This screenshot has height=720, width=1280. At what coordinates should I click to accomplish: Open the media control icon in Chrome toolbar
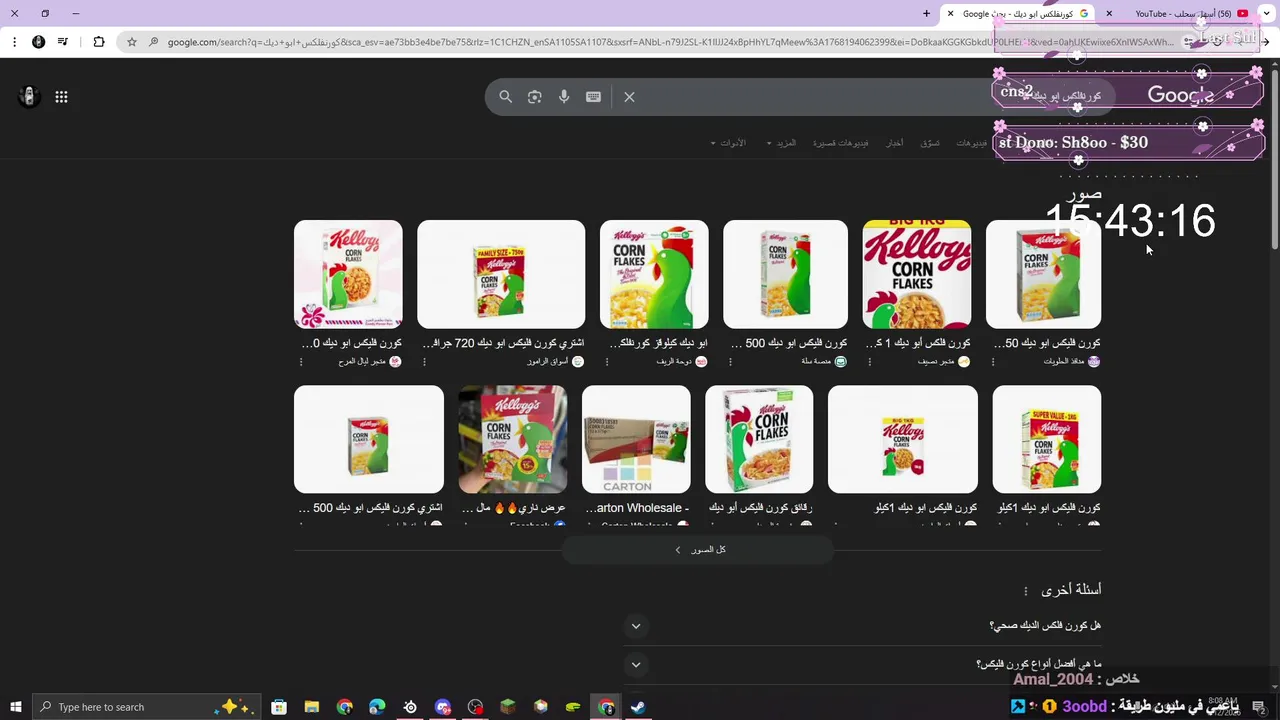pos(63,42)
